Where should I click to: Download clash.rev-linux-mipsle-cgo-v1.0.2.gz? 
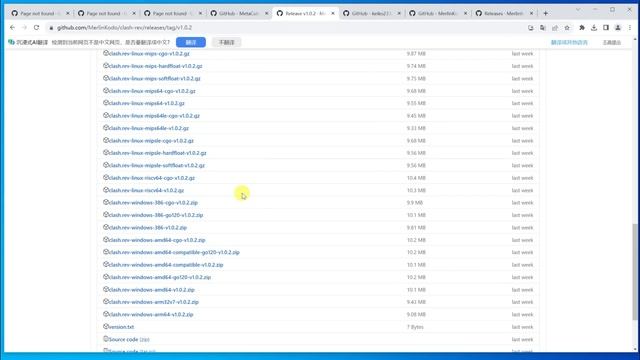151,140
